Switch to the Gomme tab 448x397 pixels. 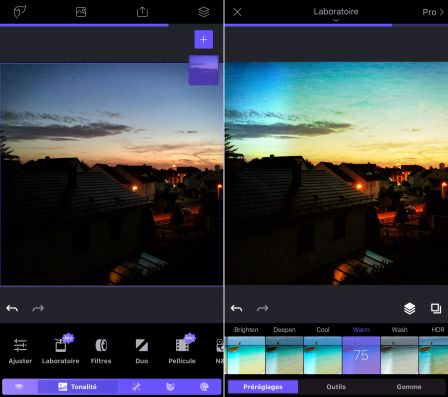point(409,387)
